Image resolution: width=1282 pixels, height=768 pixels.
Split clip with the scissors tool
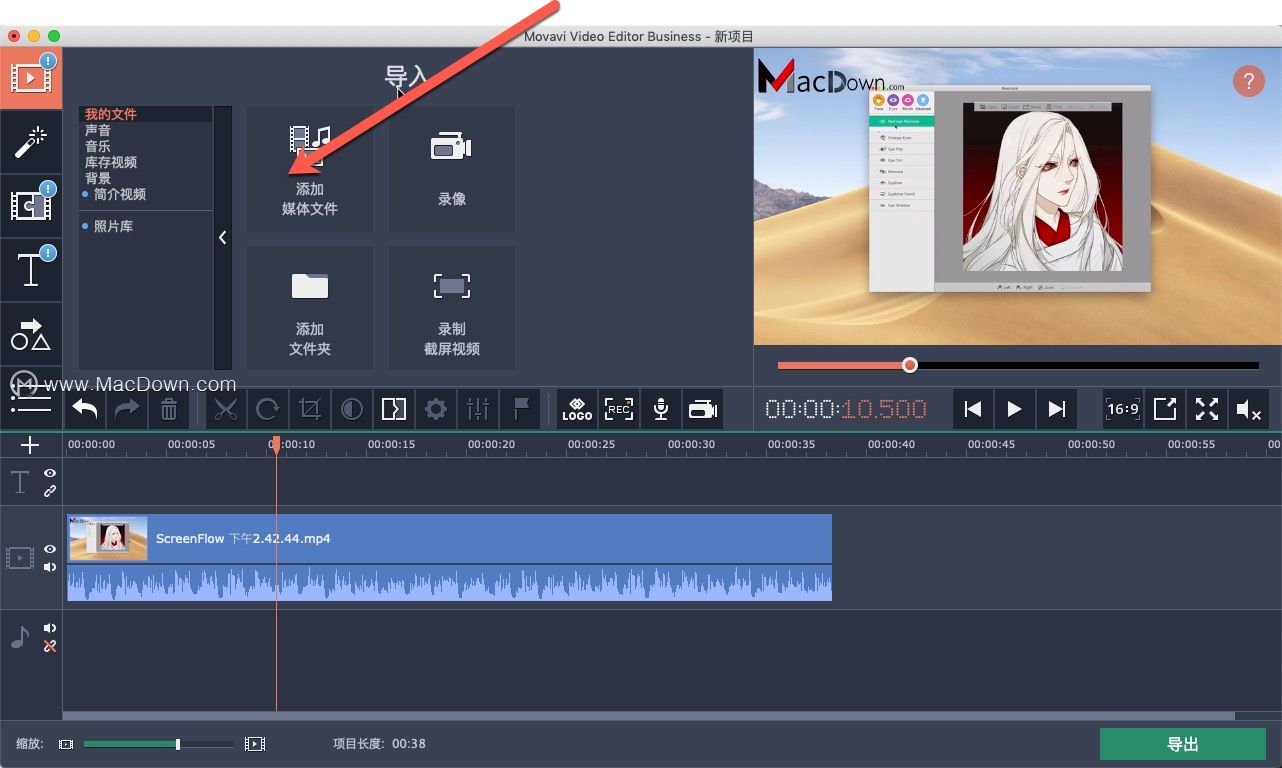[226, 409]
